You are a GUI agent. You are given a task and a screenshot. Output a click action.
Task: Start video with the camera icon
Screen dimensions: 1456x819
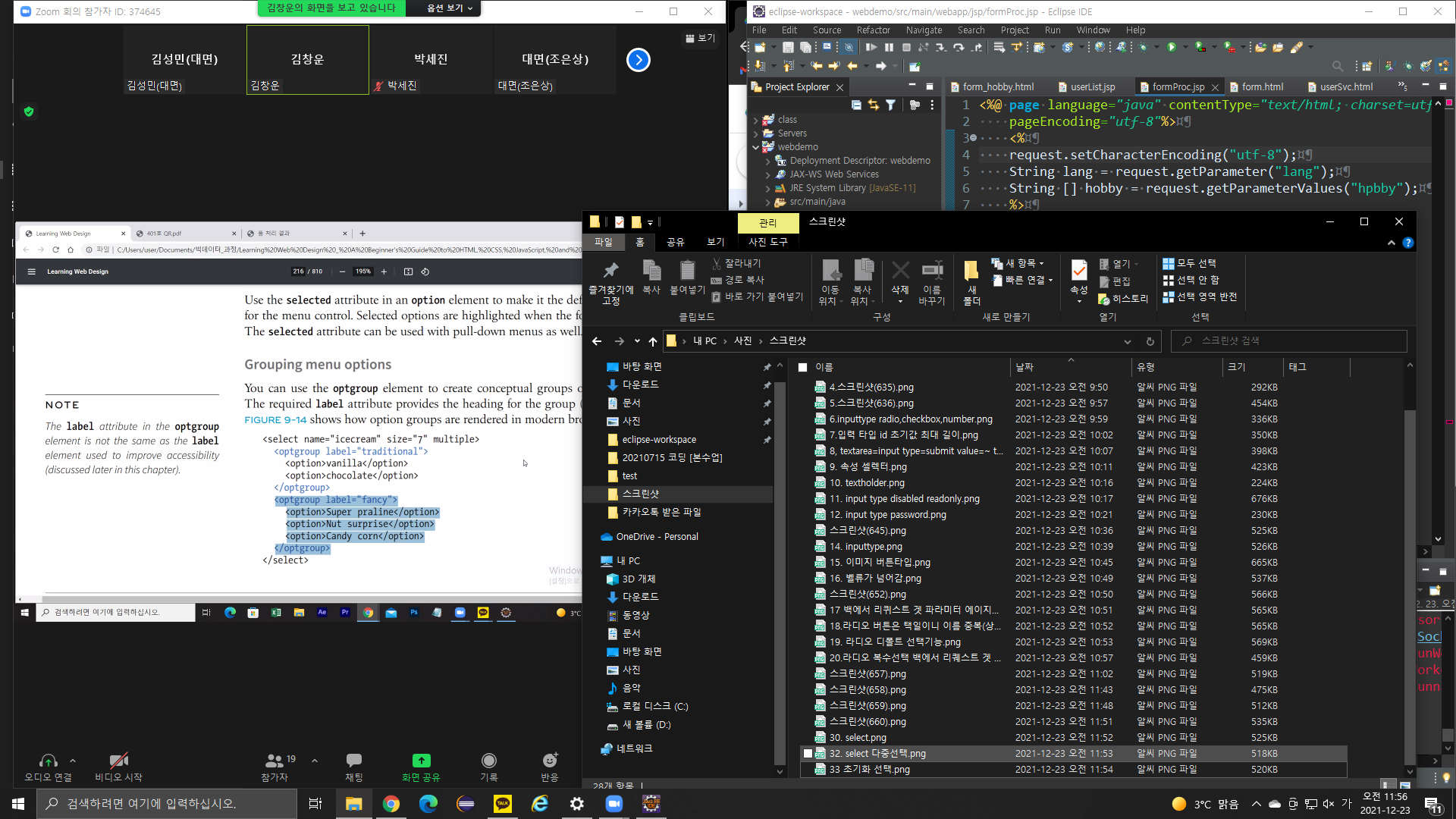[118, 761]
